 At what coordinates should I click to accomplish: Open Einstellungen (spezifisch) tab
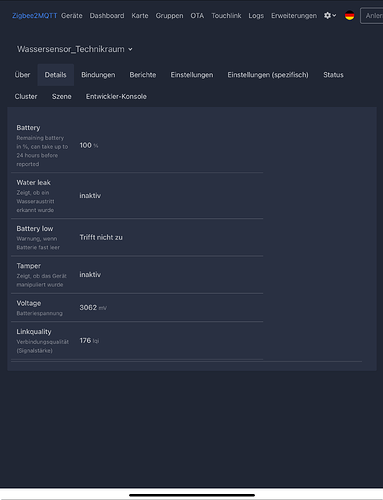[268, 75]
